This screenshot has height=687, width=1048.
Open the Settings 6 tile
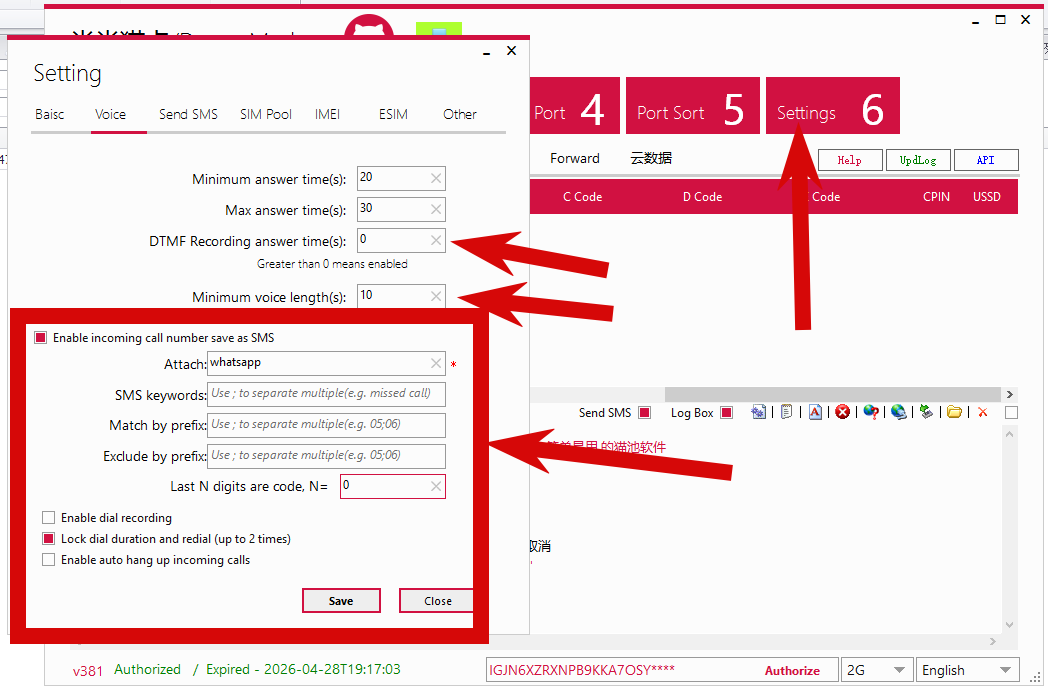coord(832,106)
